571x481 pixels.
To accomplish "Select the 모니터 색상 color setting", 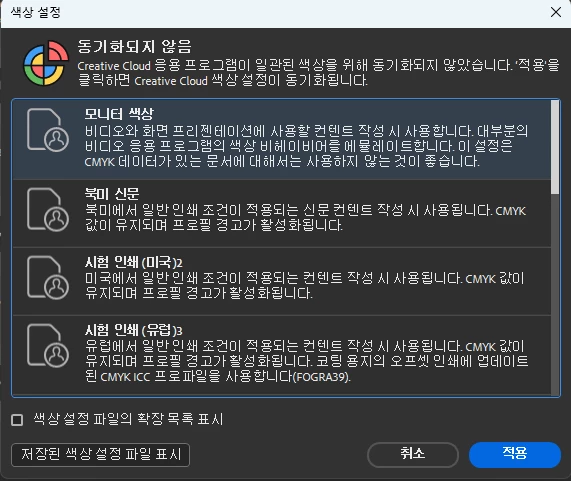I will 281,139.
